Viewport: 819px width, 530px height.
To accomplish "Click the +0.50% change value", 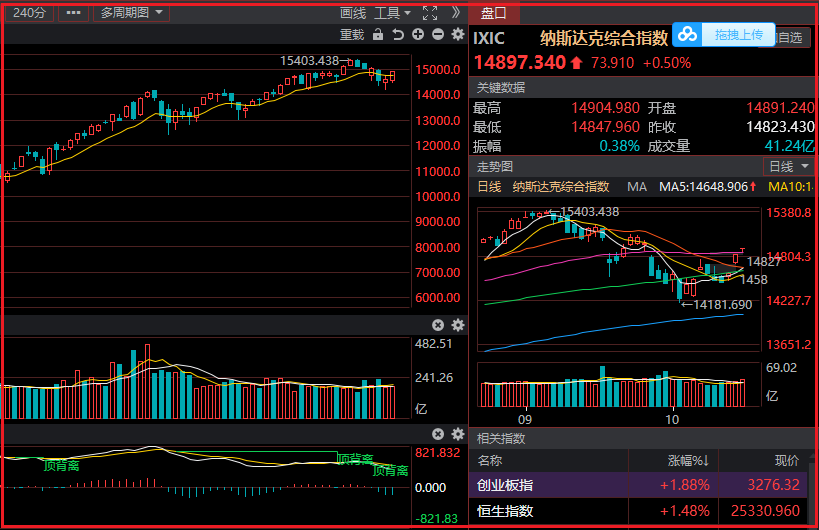I will pos(666,63).
